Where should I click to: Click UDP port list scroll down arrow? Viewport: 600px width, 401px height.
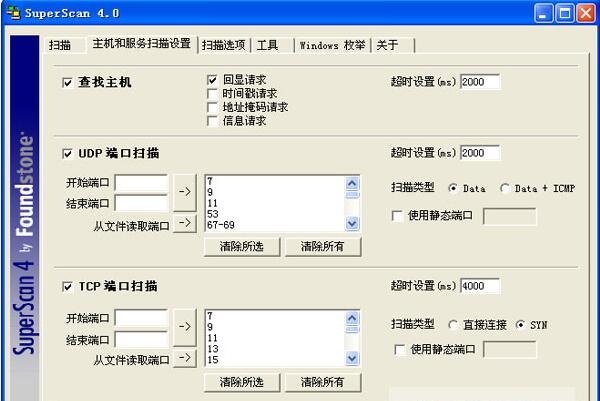coord(352,223)
